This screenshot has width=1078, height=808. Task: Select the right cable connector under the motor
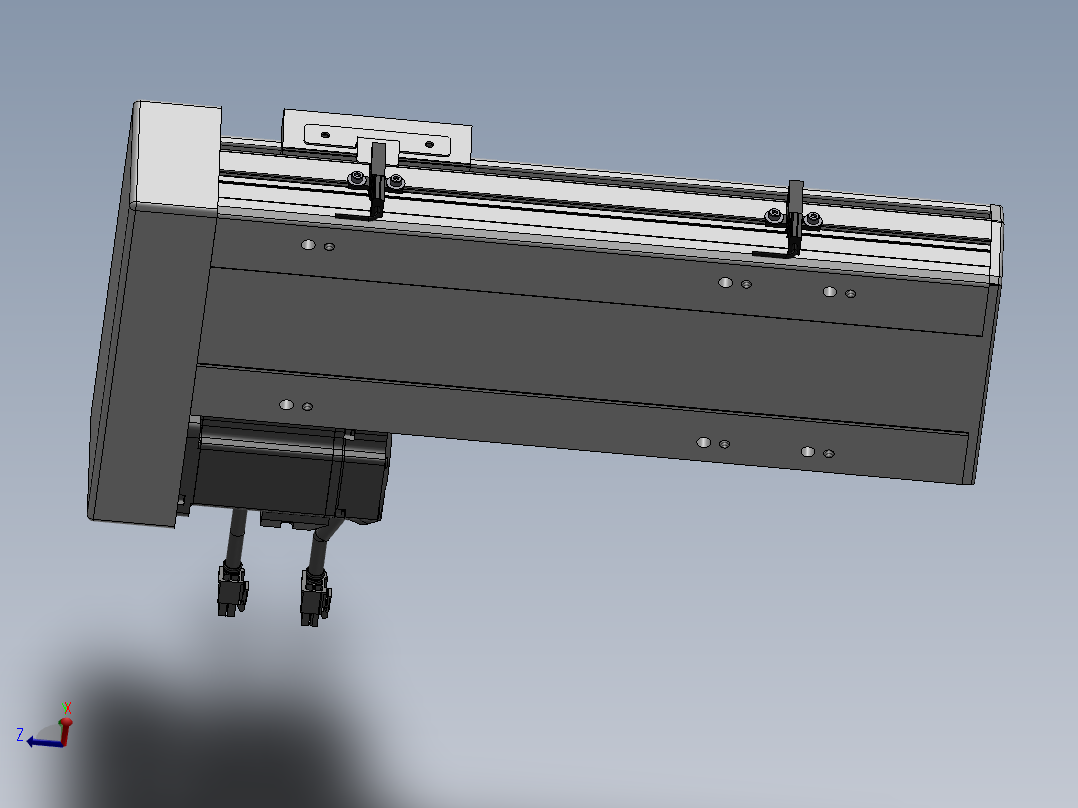pyautogui.click(x=315, y=598)
